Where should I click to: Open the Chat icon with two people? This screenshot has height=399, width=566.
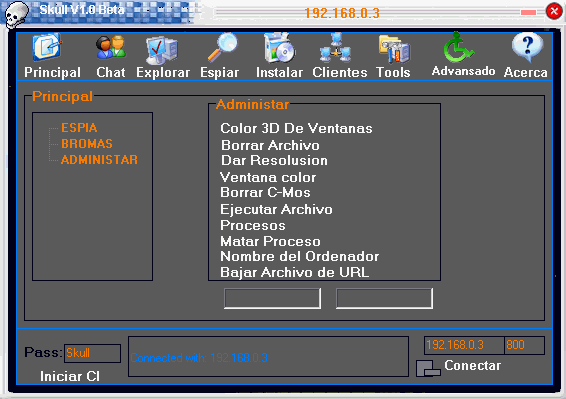(111, 47)
